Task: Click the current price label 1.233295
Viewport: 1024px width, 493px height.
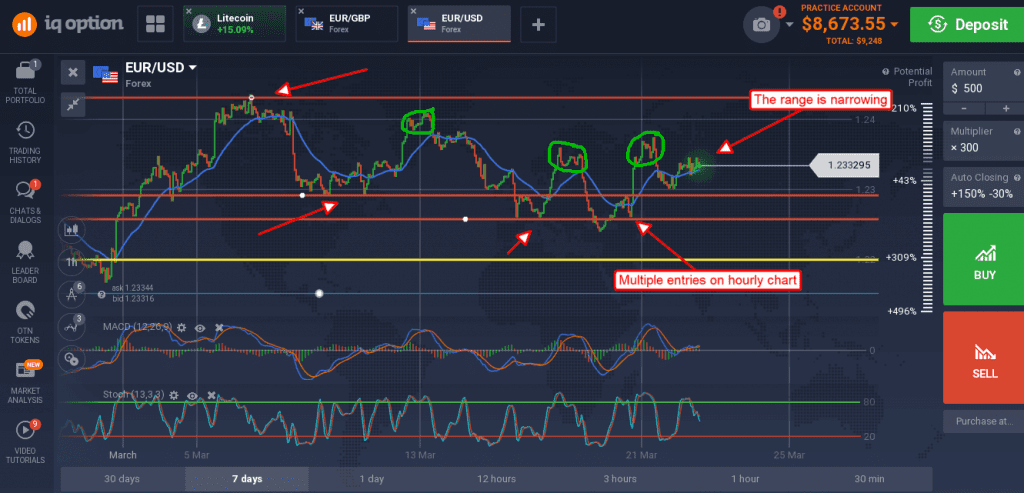Action: coord(845,166)
